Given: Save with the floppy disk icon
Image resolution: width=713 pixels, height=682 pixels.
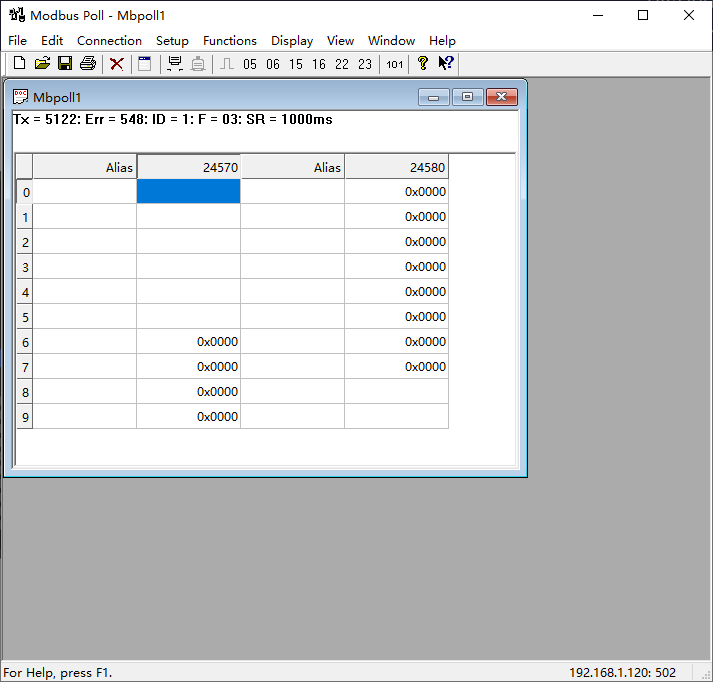Looking at the screenshot, I should click(x=65, y=64).
